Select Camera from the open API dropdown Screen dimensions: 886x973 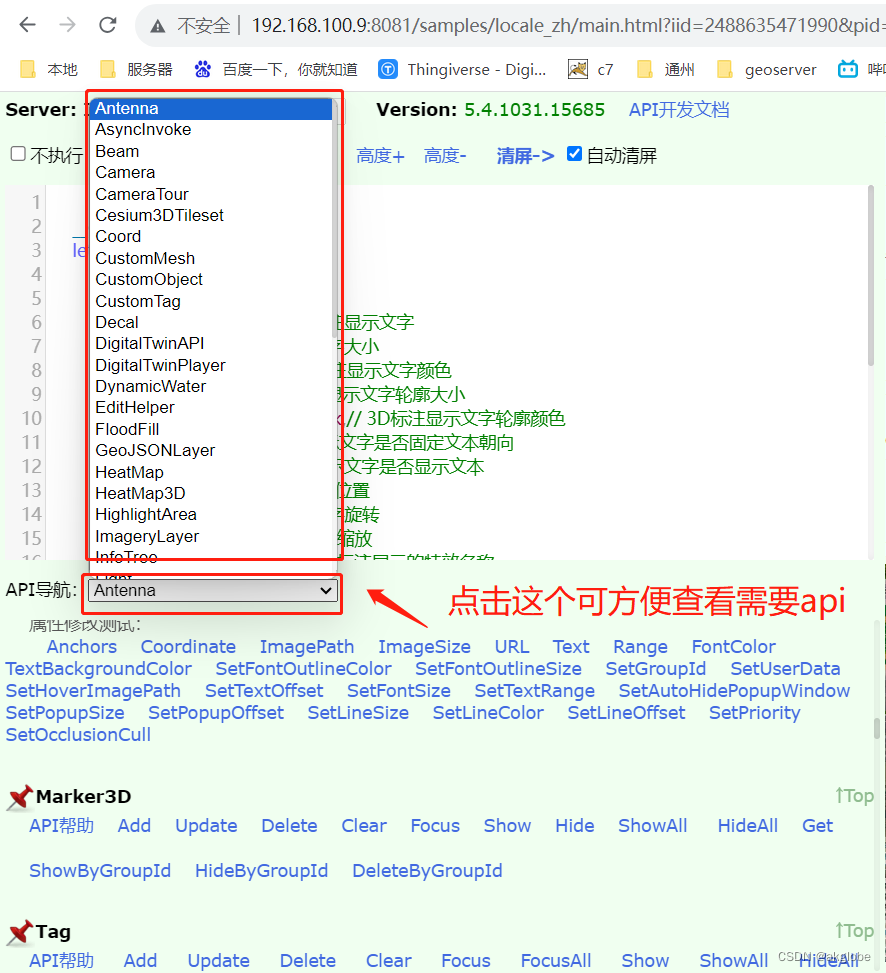(x=125, y=172)
